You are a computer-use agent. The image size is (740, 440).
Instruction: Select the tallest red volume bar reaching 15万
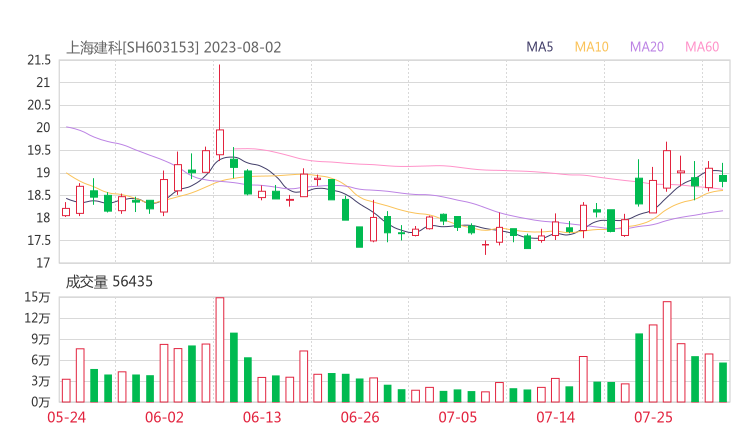pos(219,350)
